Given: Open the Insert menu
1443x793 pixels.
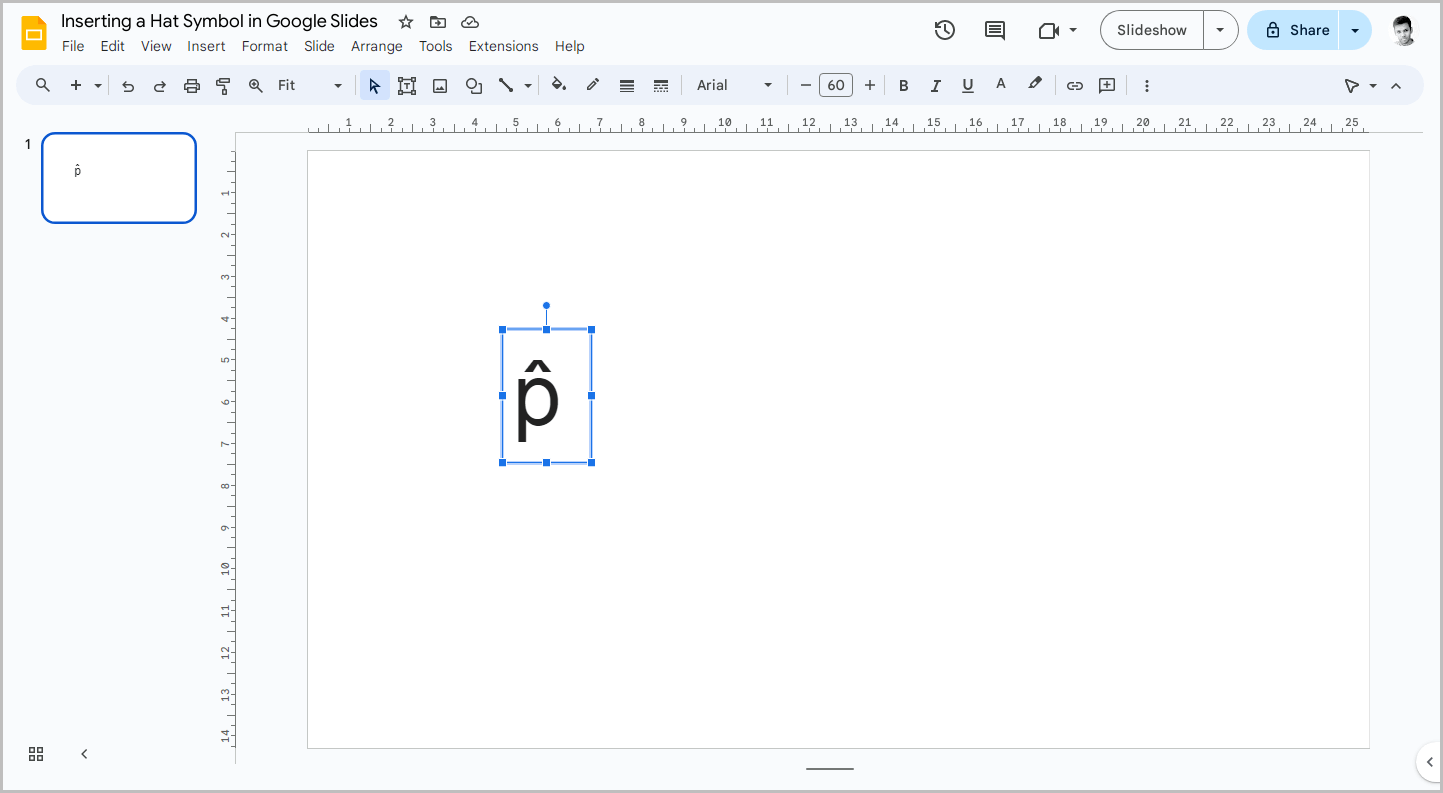Looking at the screenshot, I should click(206, 46).
